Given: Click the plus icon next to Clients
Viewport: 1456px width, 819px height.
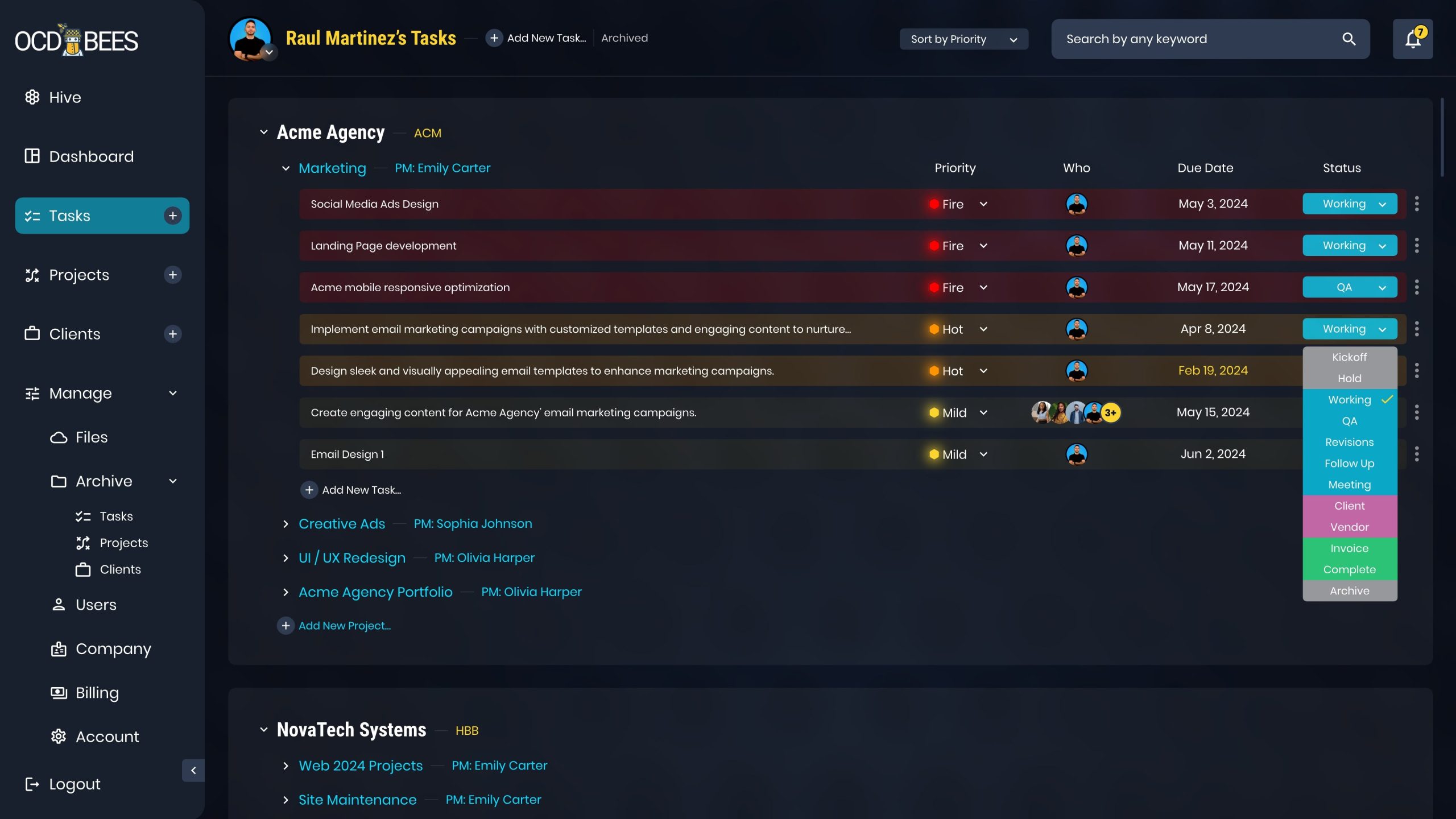Looking at the screenshot, I should (x=172, y=334).
